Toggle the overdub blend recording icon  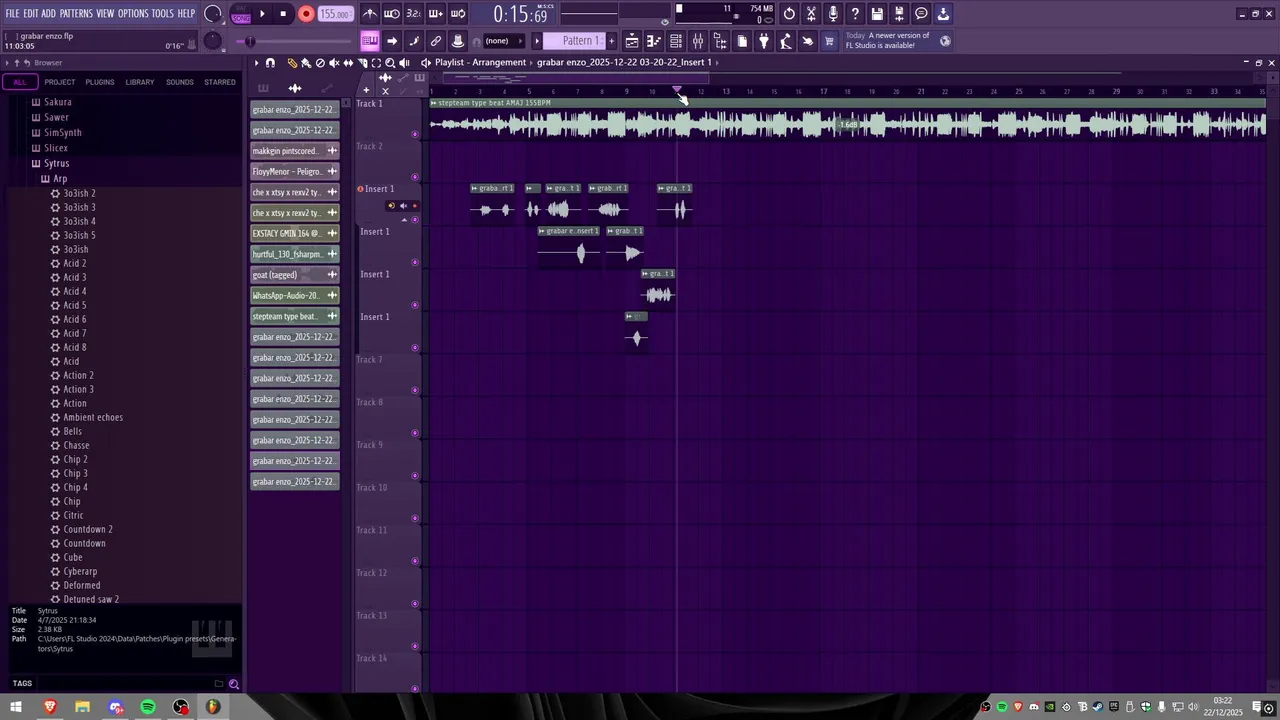pos(435,14)
